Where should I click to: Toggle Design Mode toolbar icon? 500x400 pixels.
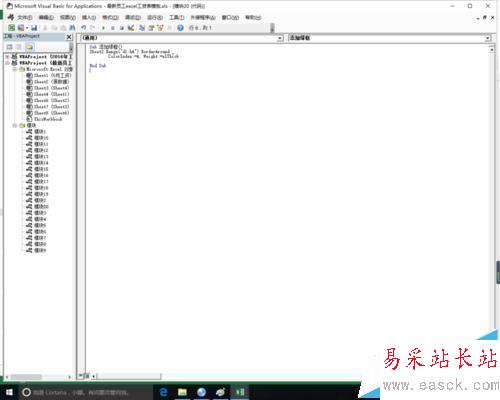point(131,28)
